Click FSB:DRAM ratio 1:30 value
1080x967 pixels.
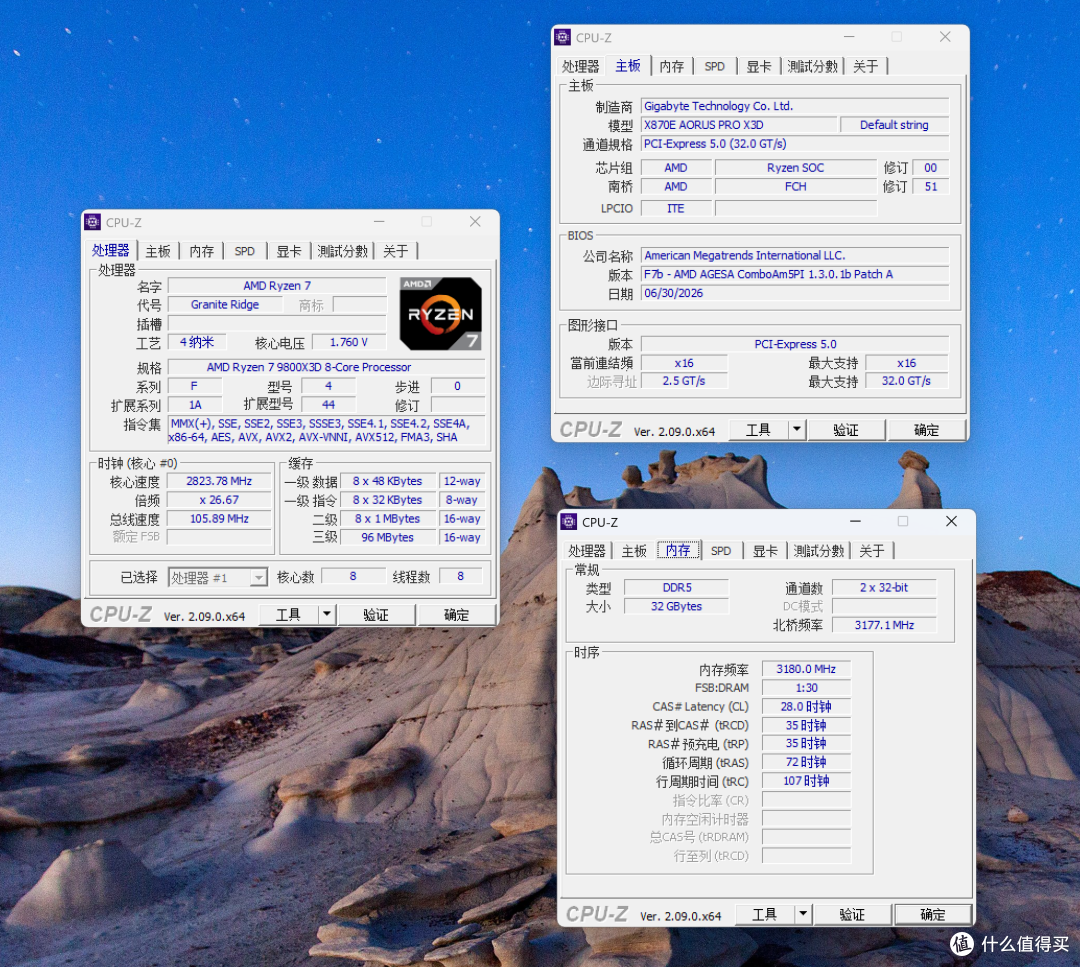click(x=806, y=687)
